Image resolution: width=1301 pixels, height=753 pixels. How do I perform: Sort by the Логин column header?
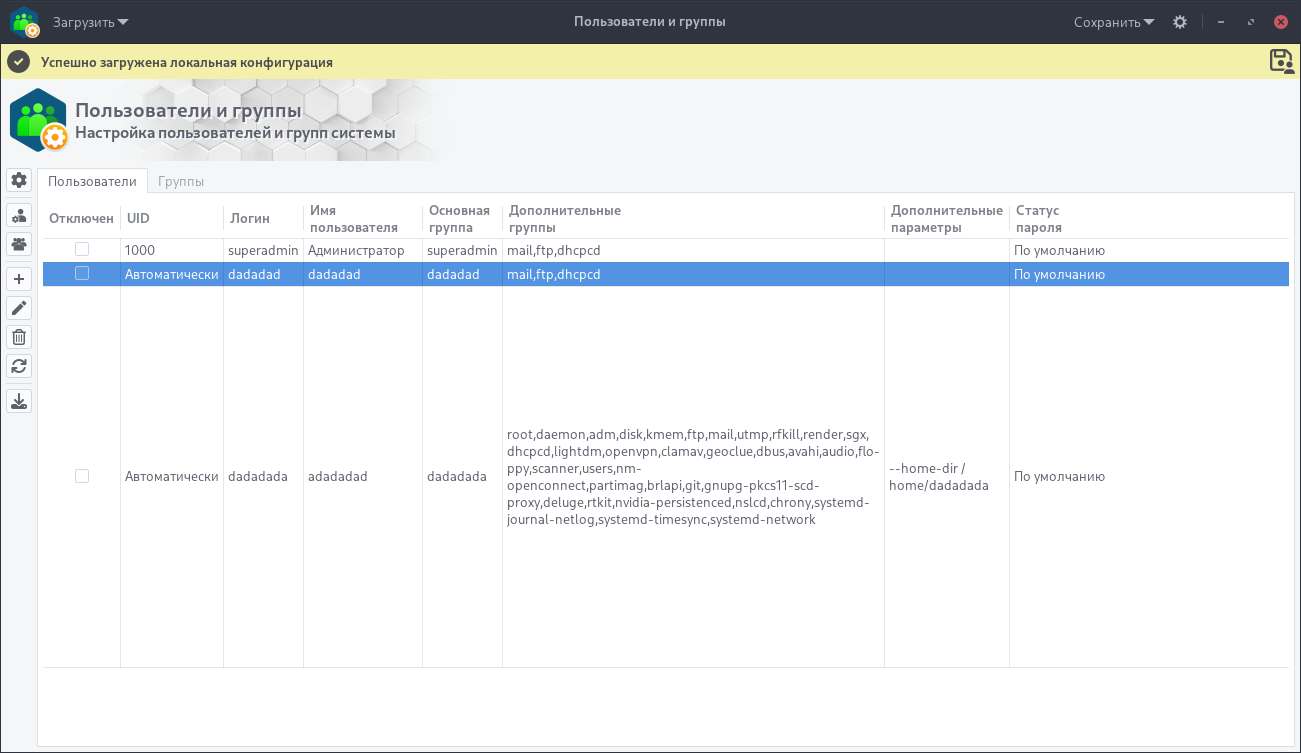point(250,218)
